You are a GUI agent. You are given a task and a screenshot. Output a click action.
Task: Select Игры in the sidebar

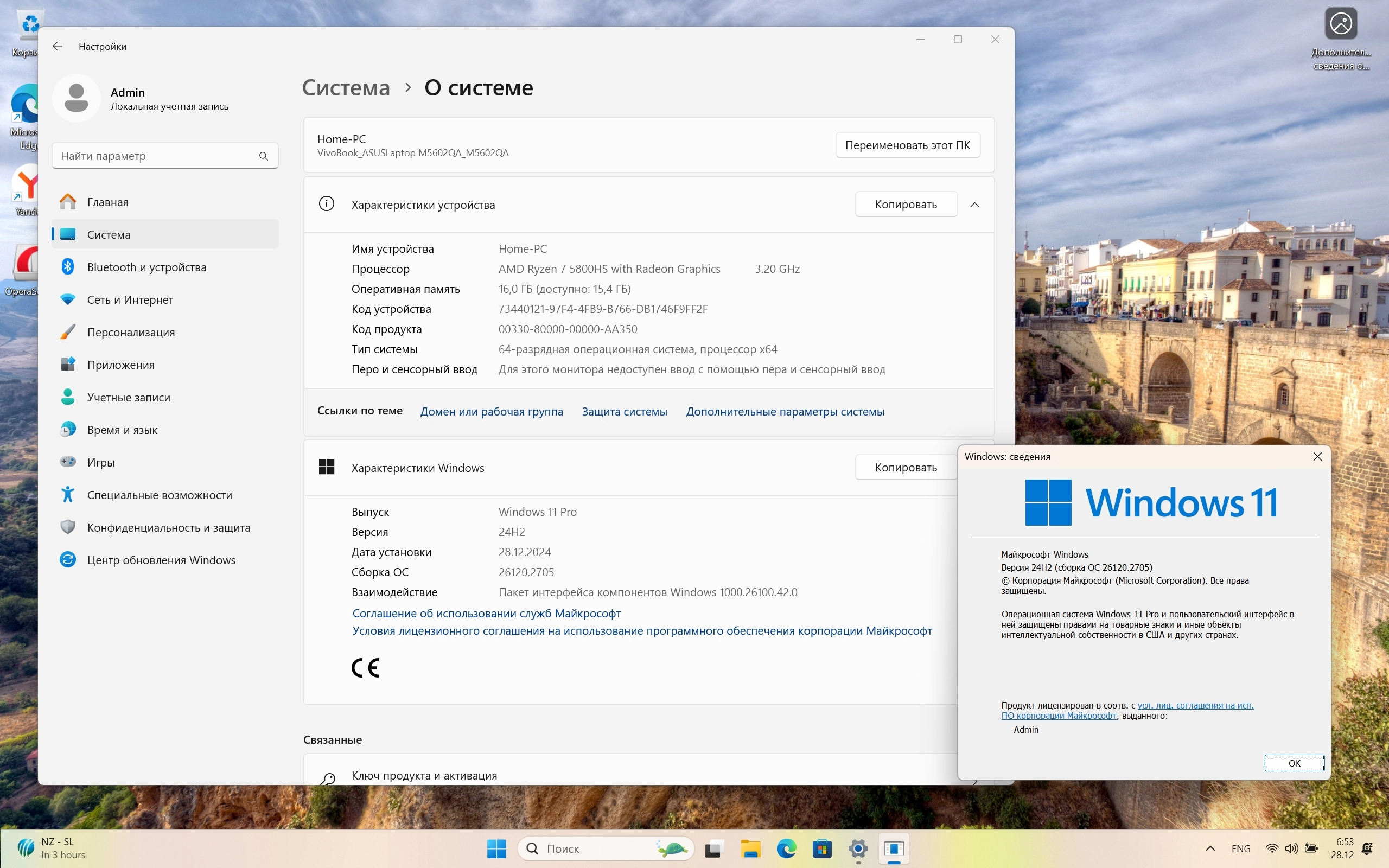[101, 462]
